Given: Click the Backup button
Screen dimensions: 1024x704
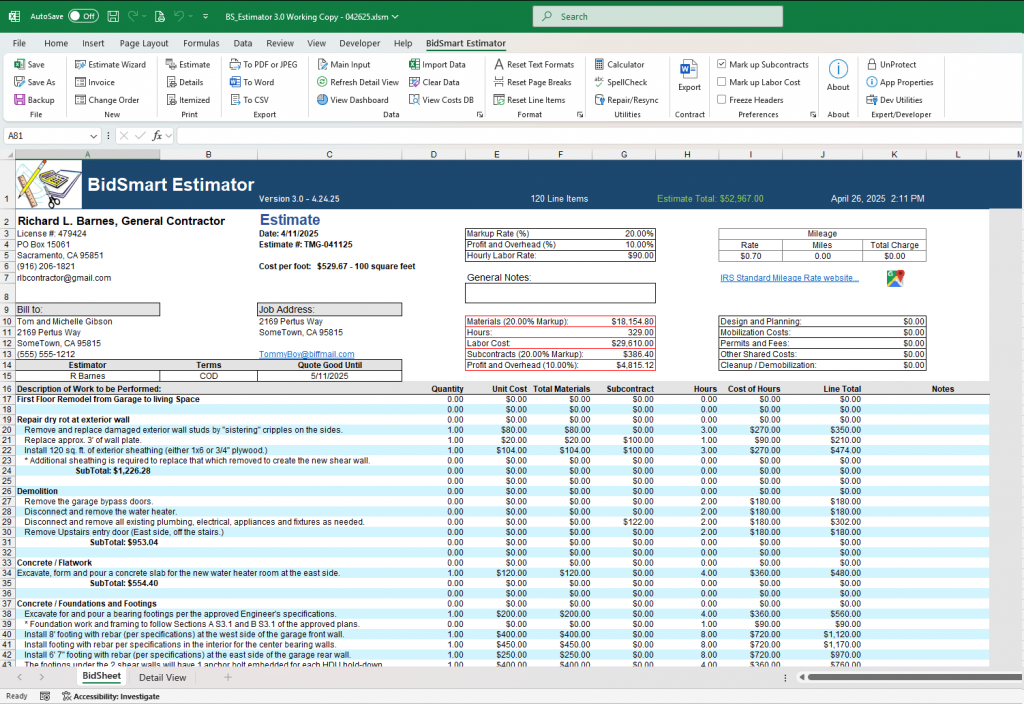Looking at the screenshot, I should pos(34,100).
